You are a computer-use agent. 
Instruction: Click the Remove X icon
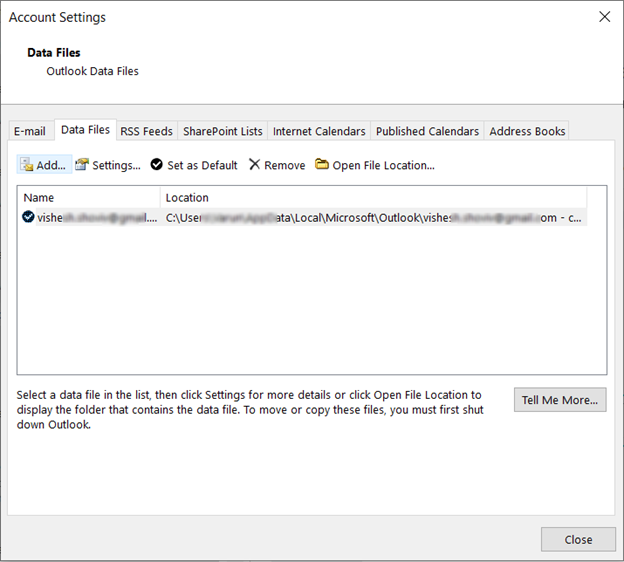(254, 164)
